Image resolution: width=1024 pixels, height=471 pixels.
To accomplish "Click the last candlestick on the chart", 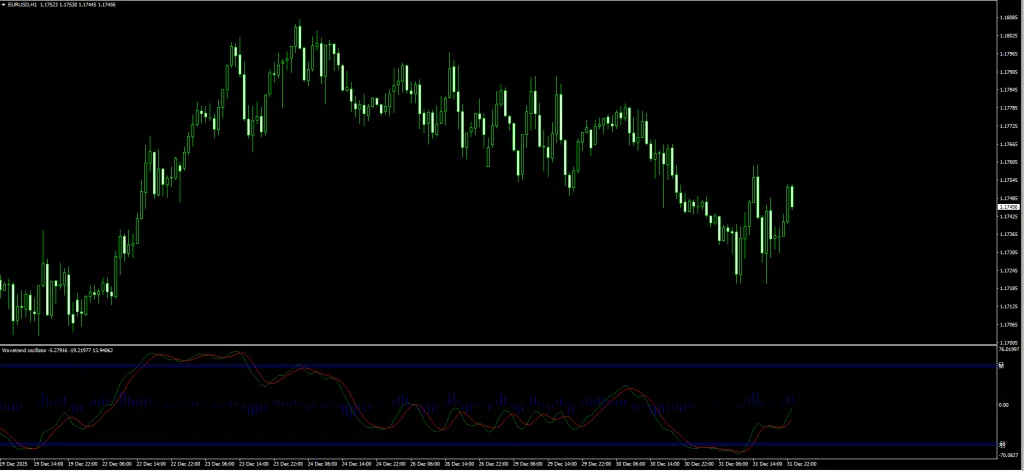I will tap(792, 195).
